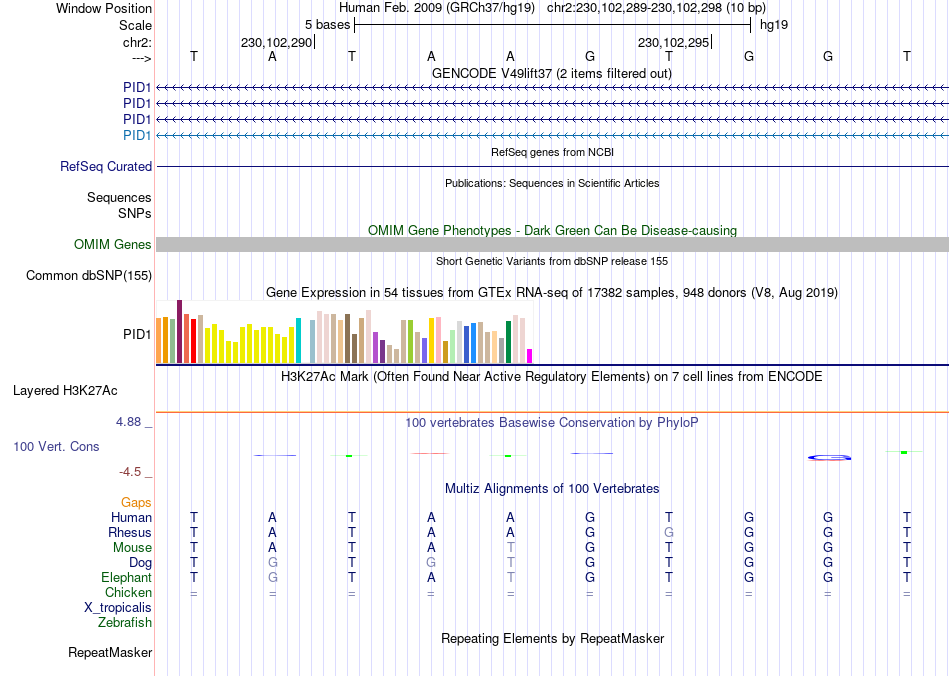Screen dimensions: 950x676
Task: Click the Sequences publications label
Action: [x=119, y=197]
